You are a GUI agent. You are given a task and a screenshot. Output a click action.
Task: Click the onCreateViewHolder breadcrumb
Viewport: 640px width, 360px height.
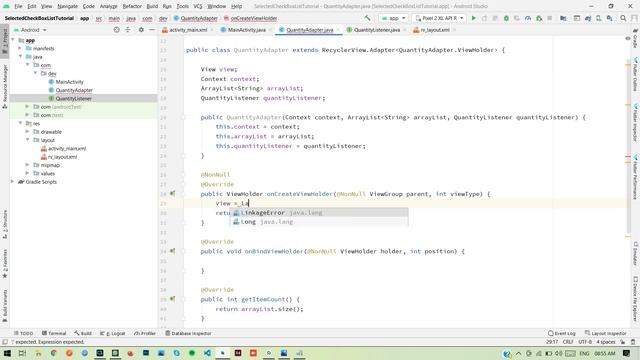253,18
